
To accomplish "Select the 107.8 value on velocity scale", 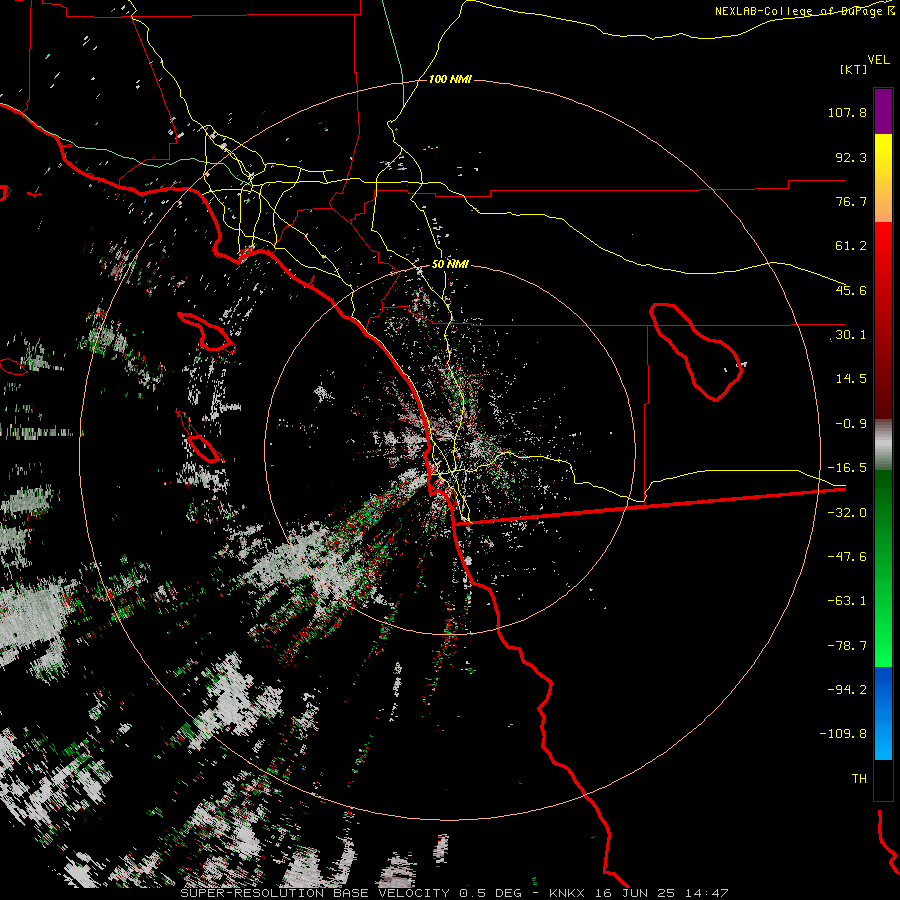I will [x=847, y=112].
